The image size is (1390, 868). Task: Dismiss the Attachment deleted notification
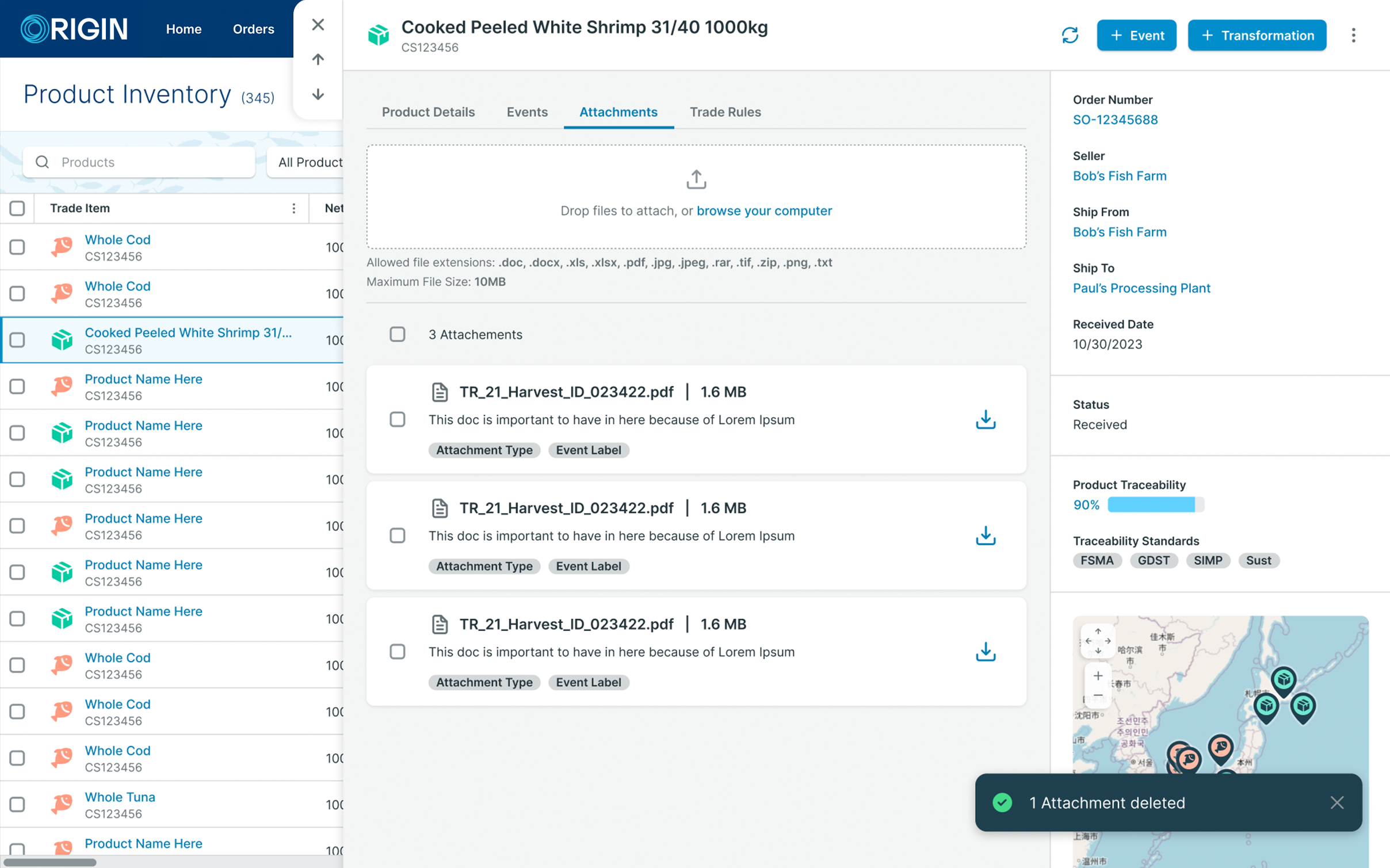(1336, 802)
